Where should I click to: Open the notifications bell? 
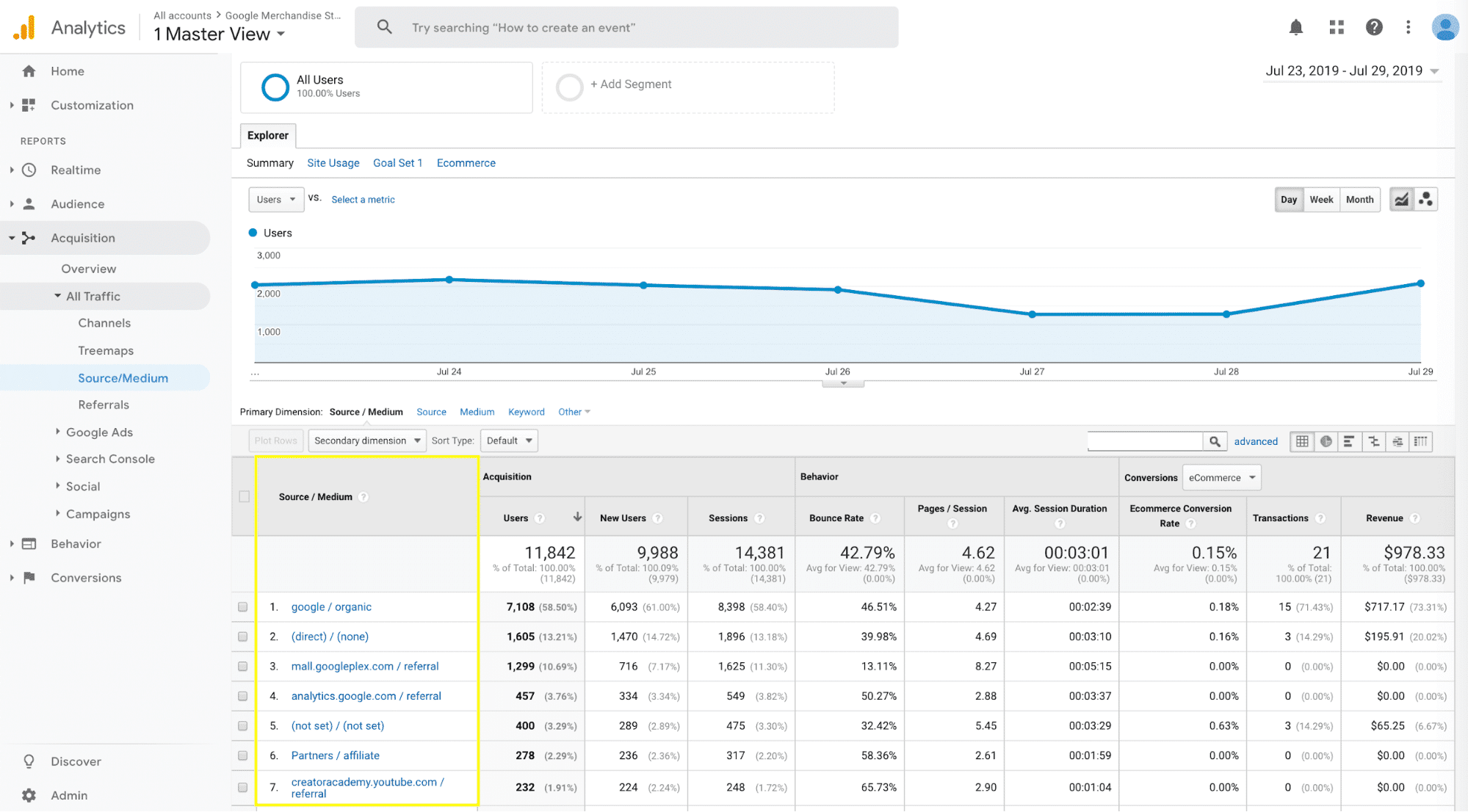click(x=1296, y=27)
